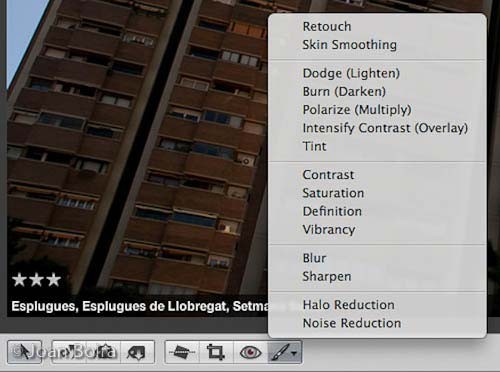Screen dimensions: 500x372
Task: Select the Straighten tool
Action: point(182,352)
